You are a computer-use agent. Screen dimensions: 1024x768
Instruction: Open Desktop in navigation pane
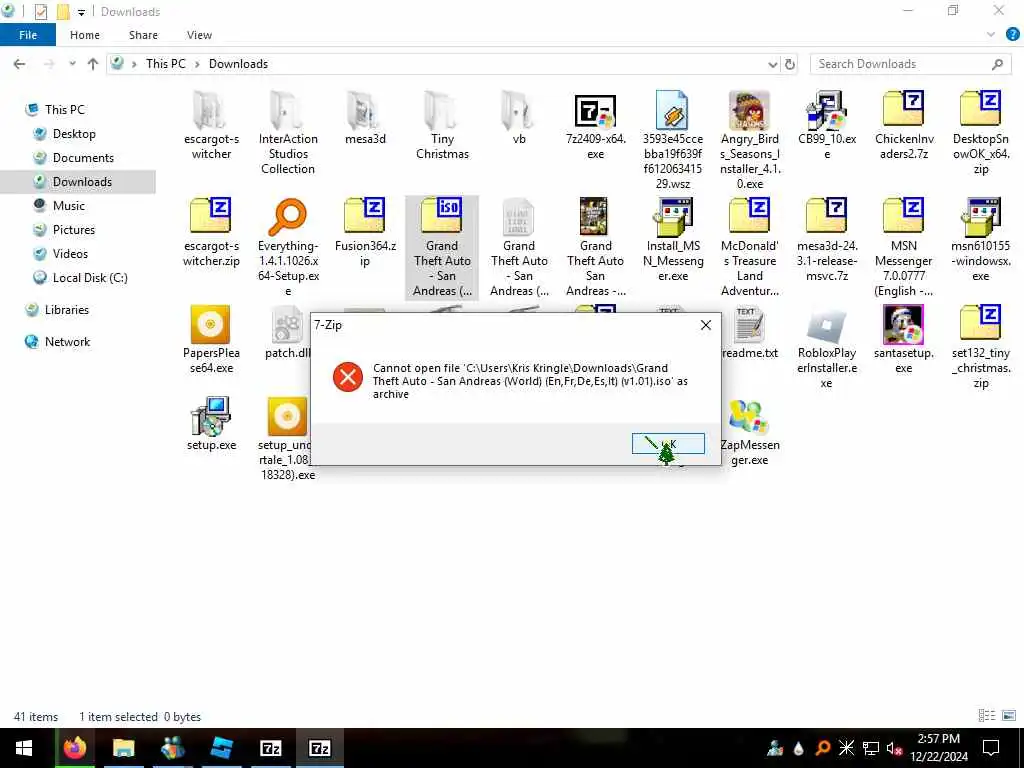pyautogui.click(x=74, y=134)
